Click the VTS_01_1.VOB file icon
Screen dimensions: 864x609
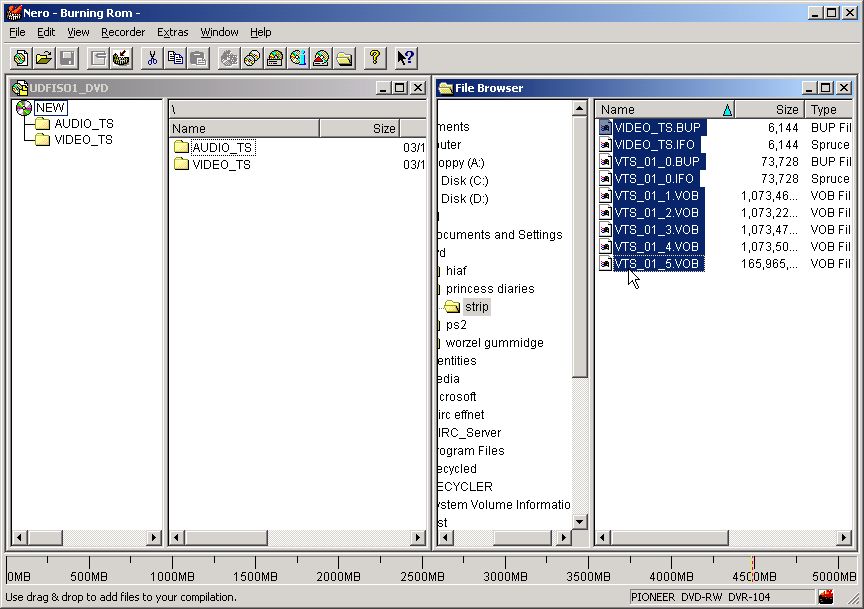tap(605, 196)
